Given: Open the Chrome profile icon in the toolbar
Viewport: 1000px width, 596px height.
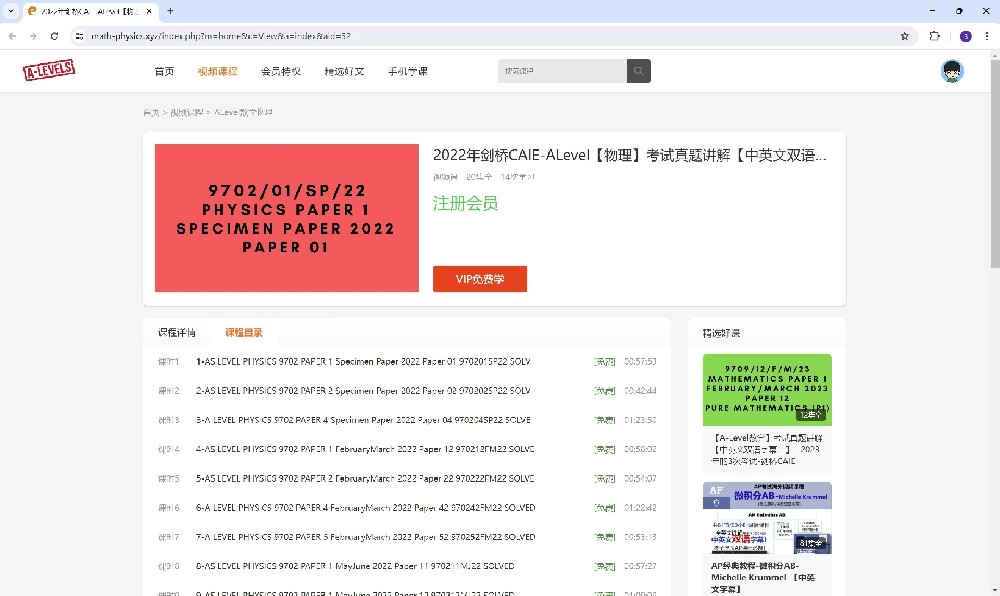Looking at the screenshot, I should [x=965, y=36].
